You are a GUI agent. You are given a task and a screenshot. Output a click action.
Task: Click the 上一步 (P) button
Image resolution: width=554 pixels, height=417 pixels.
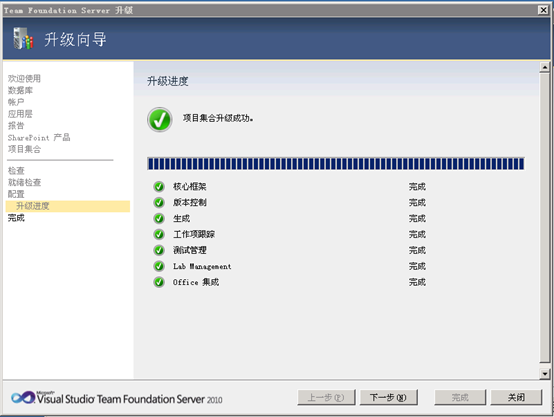tap(326, 398)
